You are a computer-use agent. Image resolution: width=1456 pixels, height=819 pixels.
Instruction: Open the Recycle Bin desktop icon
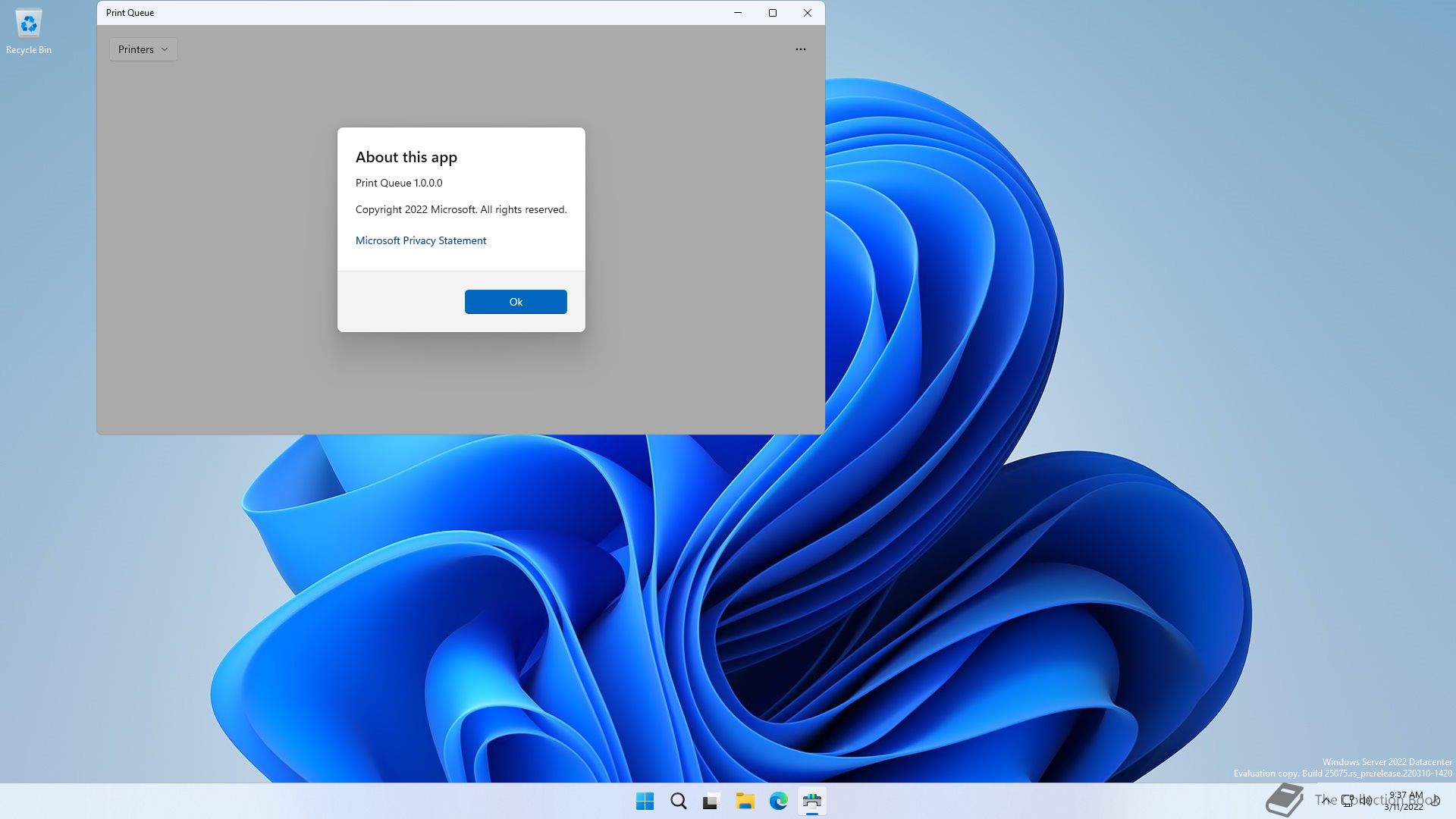[x=29, y=32]
